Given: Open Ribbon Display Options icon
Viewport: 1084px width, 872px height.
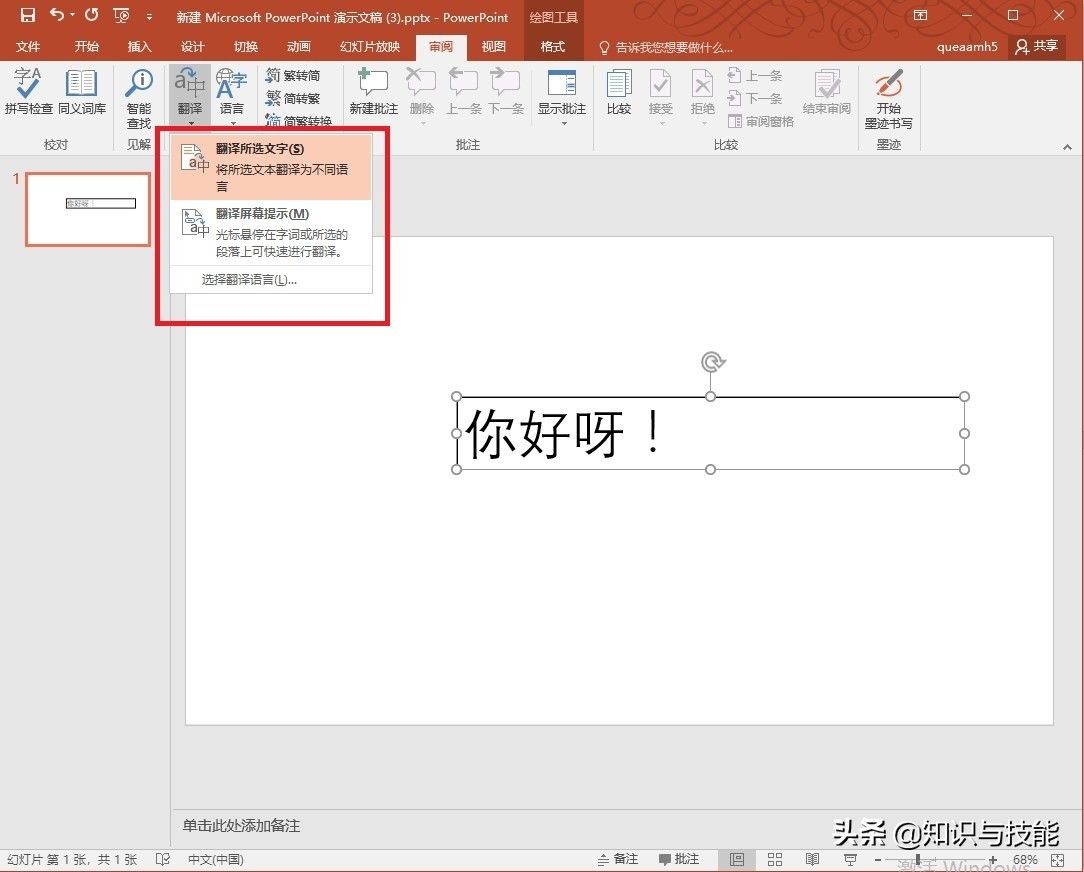Looking at the screenshot, I should (x=920, y=15).
